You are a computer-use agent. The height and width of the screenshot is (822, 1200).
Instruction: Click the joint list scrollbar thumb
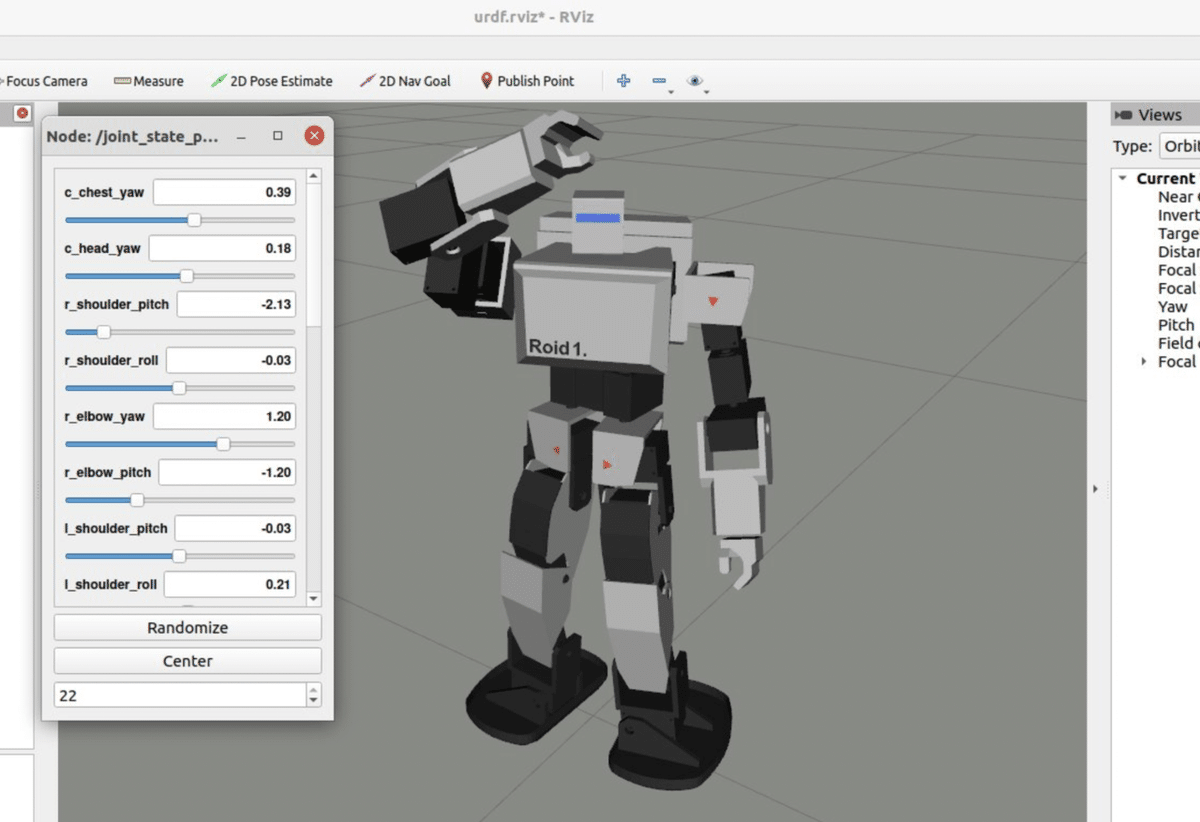tap(314, 255)
